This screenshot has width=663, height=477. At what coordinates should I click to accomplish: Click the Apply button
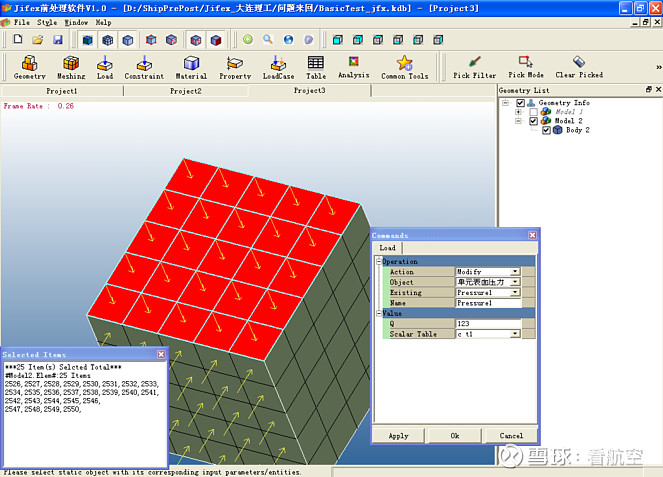point(398,436)
